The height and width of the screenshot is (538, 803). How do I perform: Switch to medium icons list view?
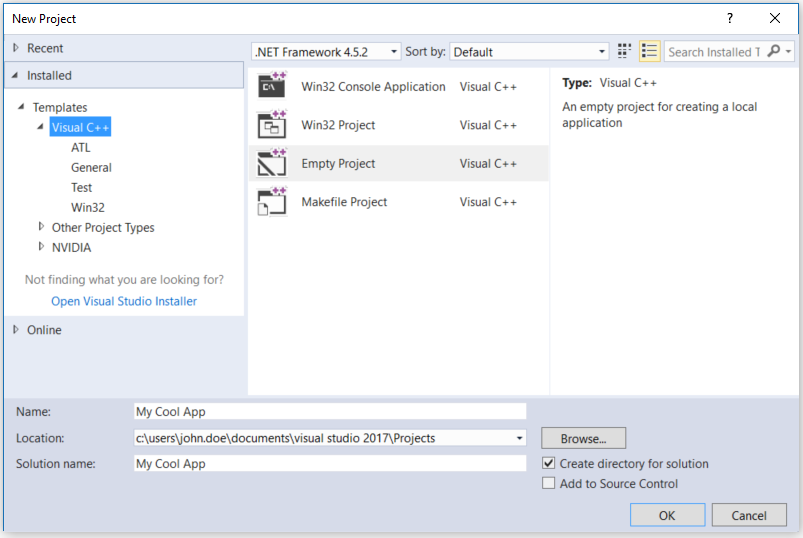click(x=649, y=51)
